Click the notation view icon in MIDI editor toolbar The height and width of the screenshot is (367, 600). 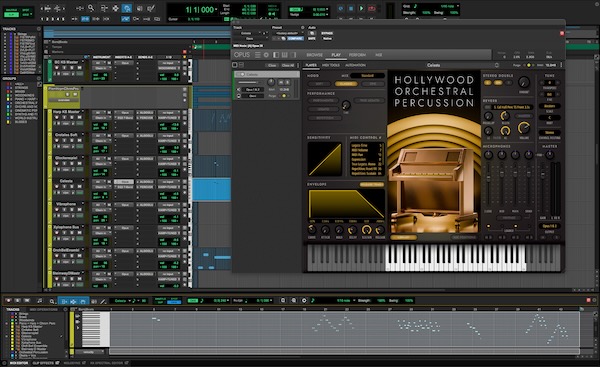[x=39, y=301]
